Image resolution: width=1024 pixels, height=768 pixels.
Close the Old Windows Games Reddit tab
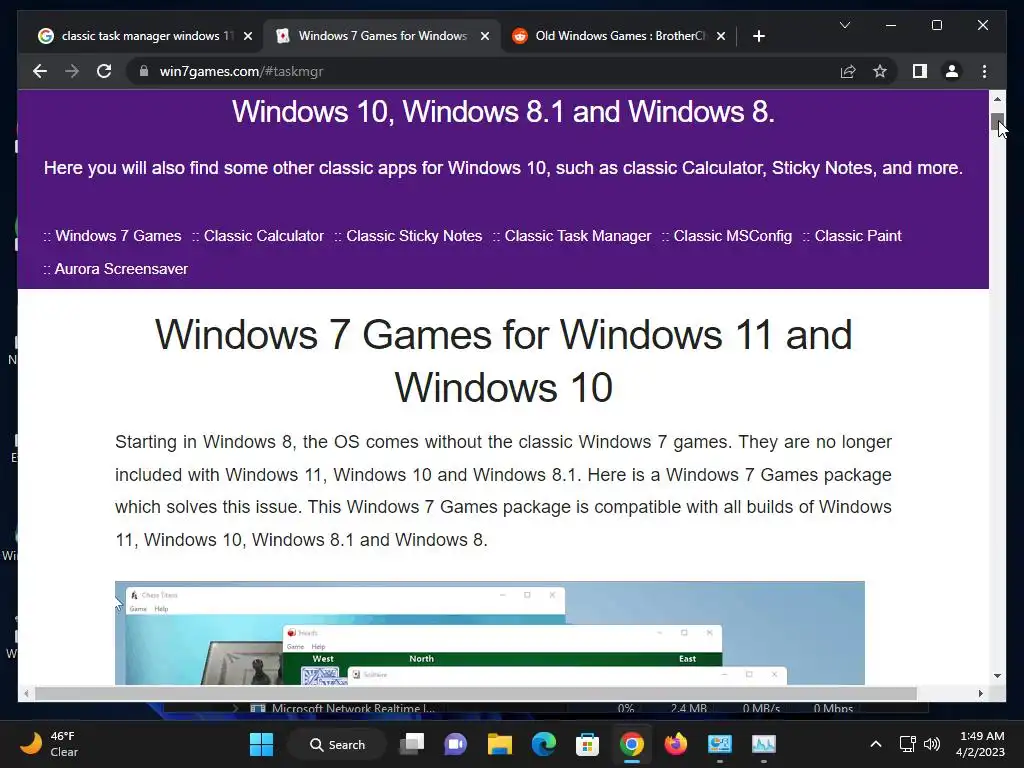pyautogui.click(x=720, y=36)
